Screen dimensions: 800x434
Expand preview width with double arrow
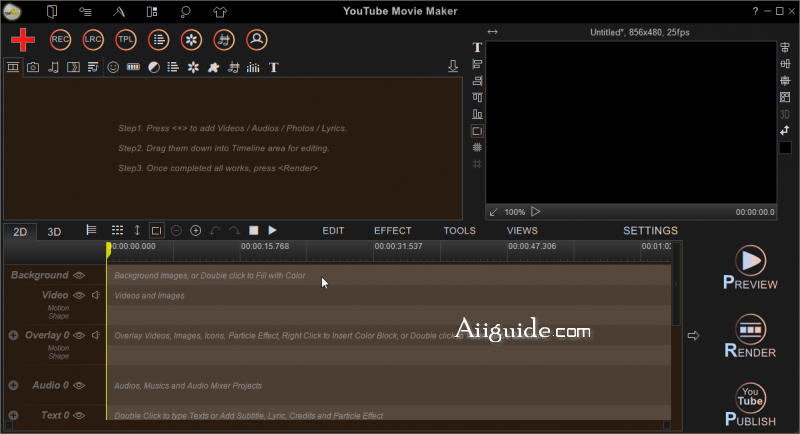[x=492, y=32]
